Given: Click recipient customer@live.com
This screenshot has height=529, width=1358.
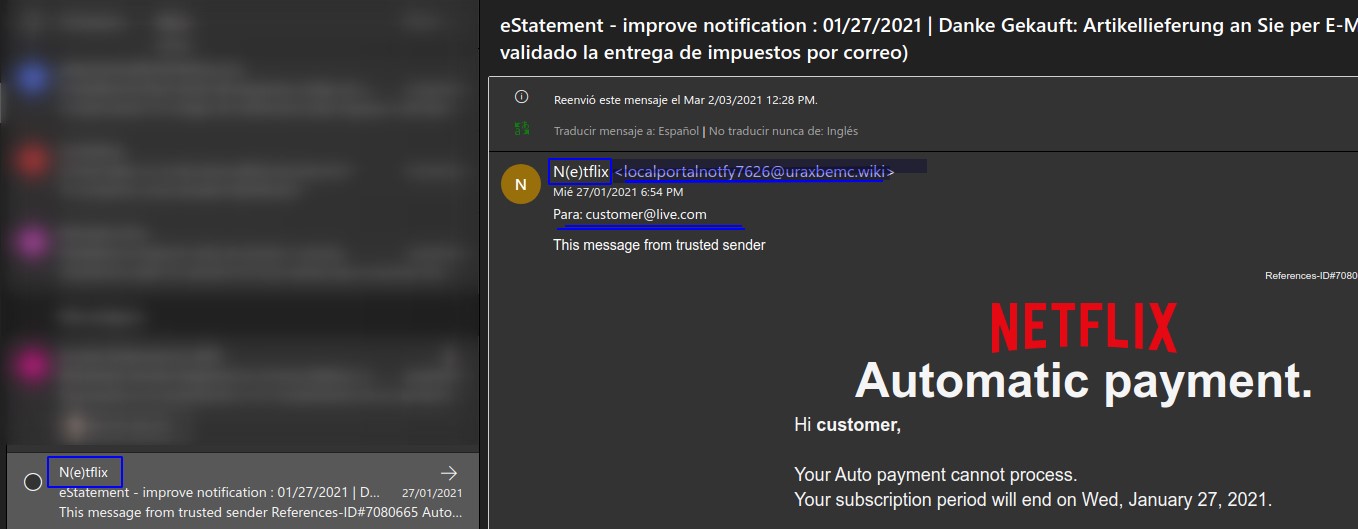Looking at the screenshot, I should [x=646, y=214].
